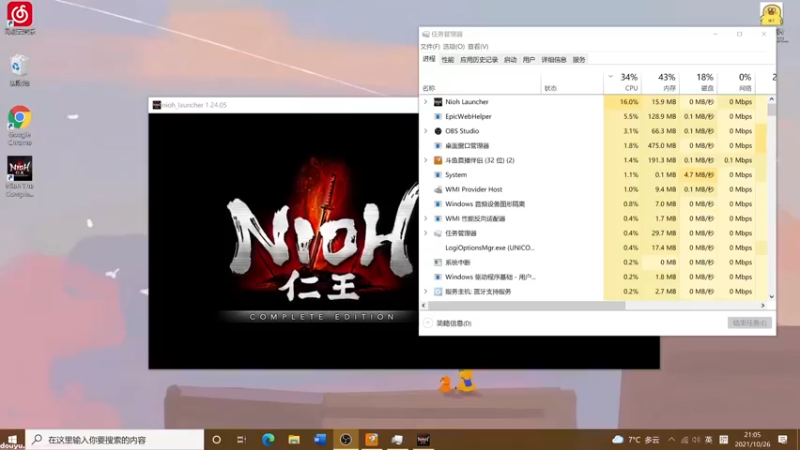Launch Google Chrome from the desktop
The image size is (800, 450).
click(x=19, y=125)
